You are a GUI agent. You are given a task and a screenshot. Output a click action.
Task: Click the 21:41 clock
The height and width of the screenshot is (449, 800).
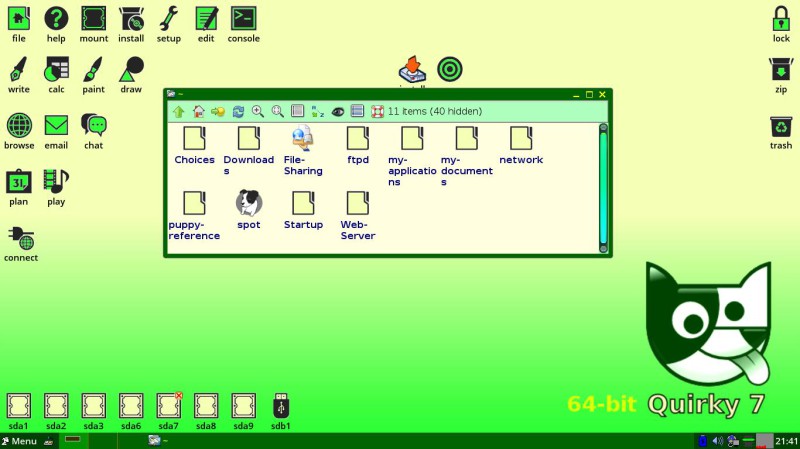point(786,441)
